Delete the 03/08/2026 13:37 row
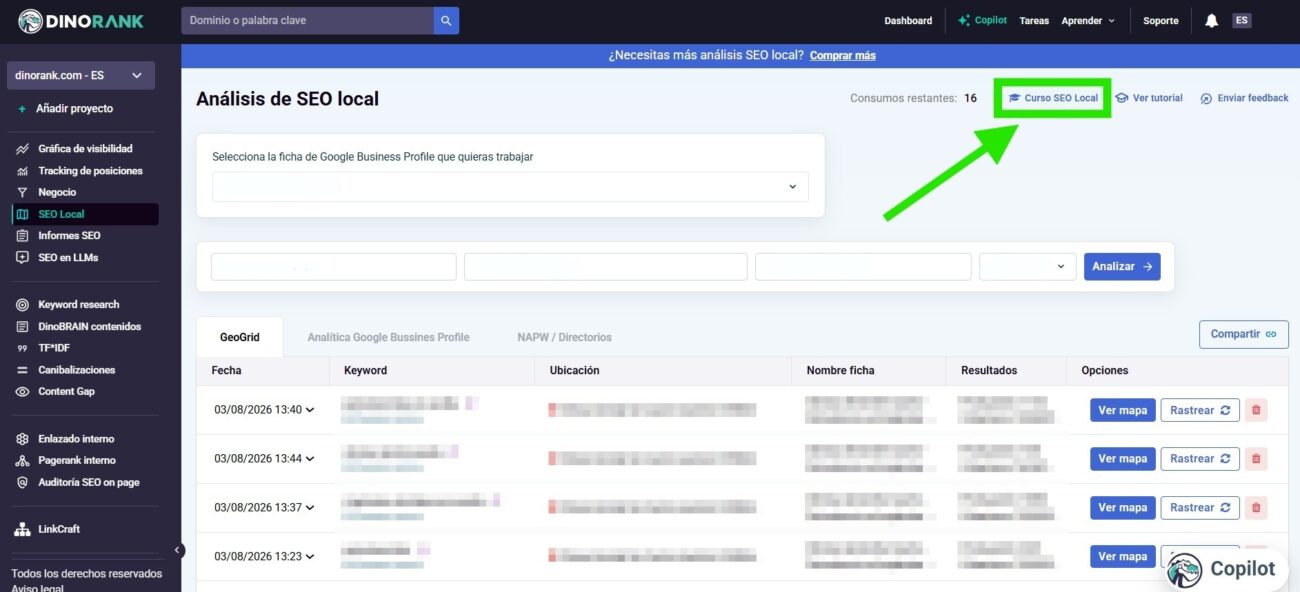The height and width of the screenshot is (592, 1300). [x=1256, y=508]
